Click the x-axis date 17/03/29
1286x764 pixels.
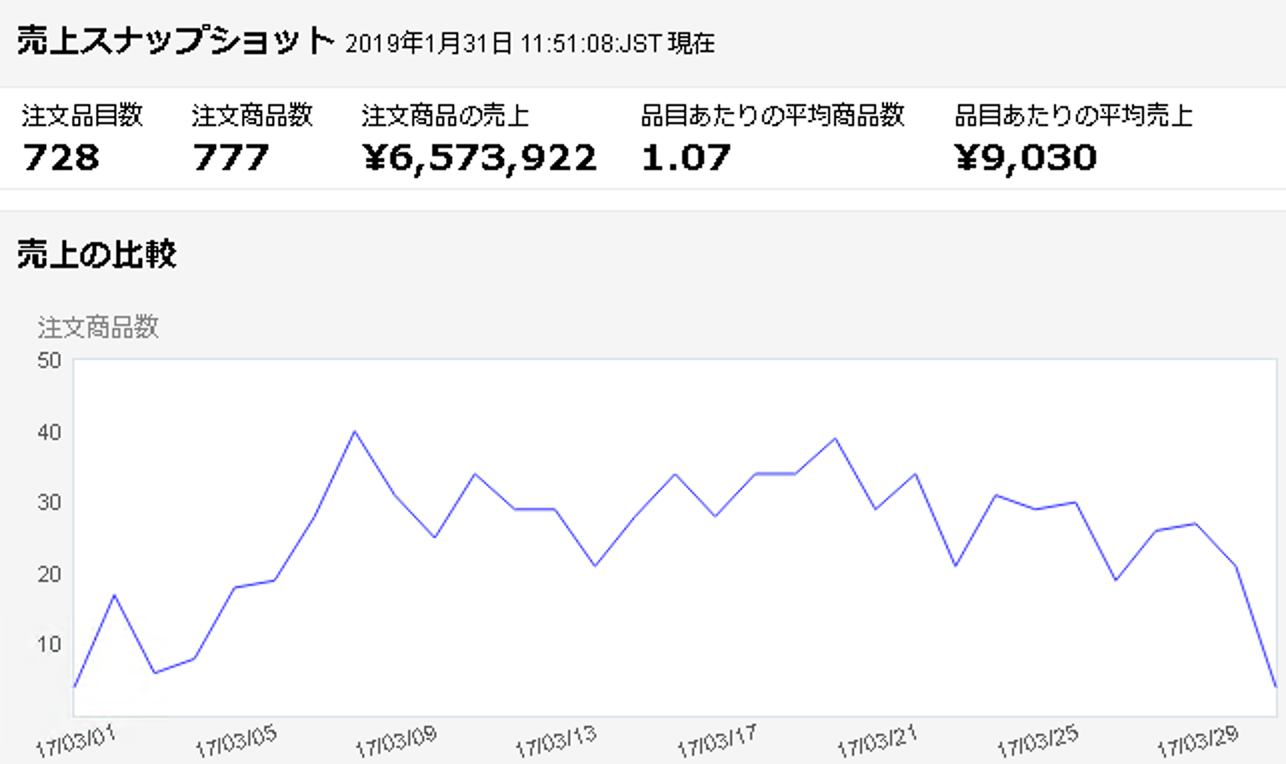coord(1197,742)
